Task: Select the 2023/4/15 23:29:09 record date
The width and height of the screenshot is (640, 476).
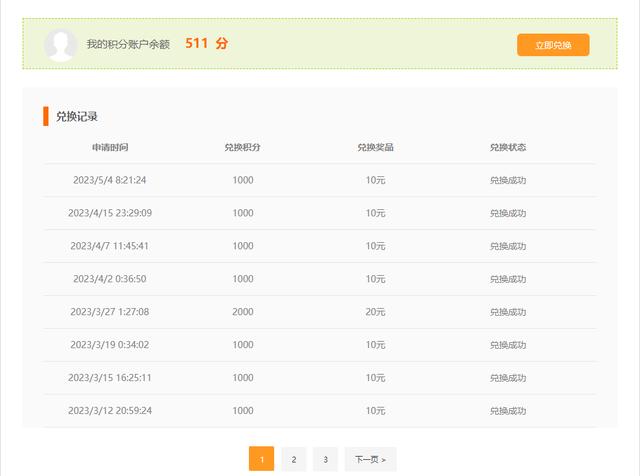Action: coord(110,213)
